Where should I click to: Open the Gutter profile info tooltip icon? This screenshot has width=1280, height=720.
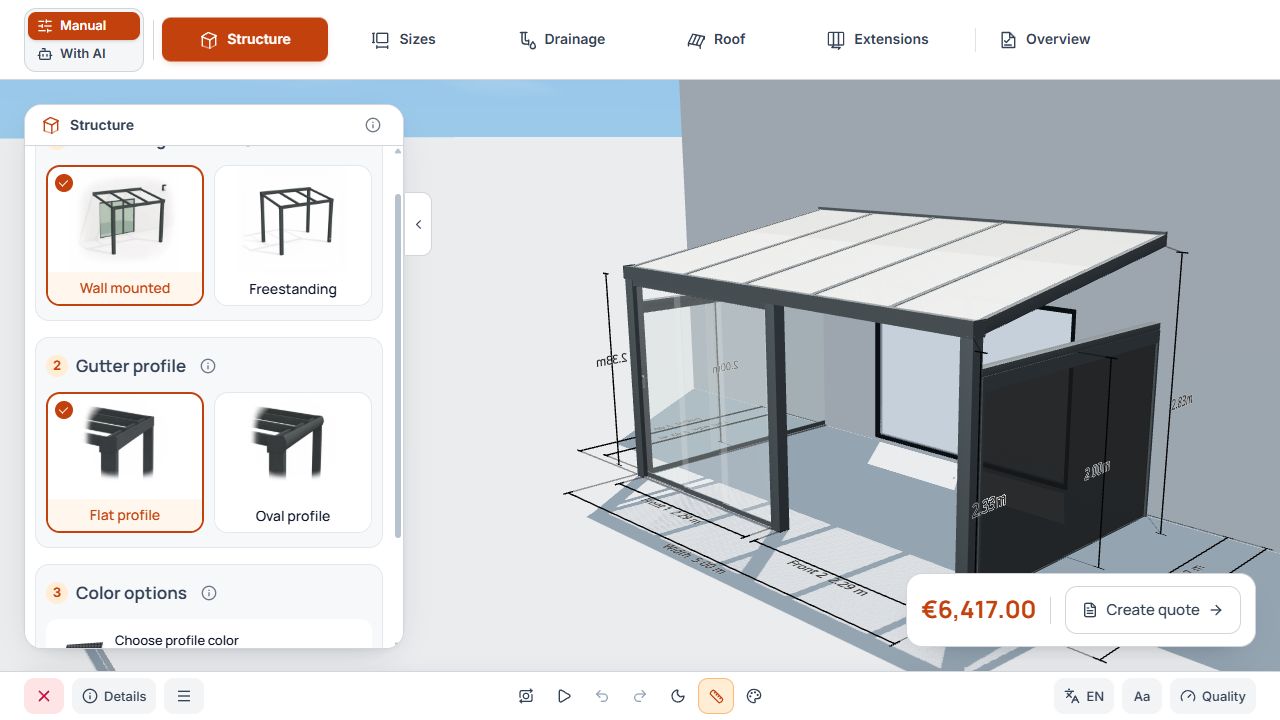[208, 366]
